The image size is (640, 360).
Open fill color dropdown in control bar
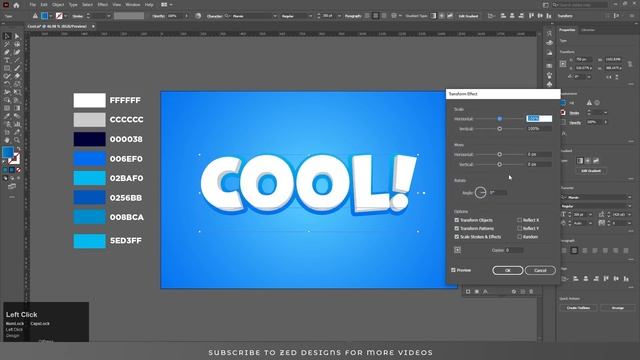point(51,16)
